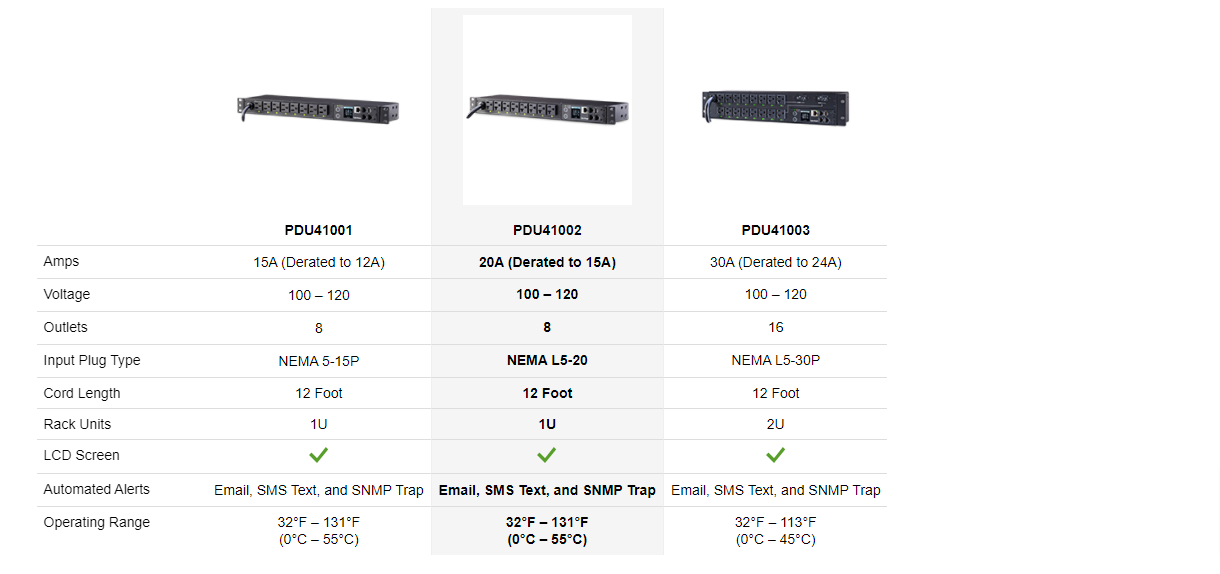The image size is (1220, 574).
Task: Open the PDU41002 model name
Action: coord(547,230)
